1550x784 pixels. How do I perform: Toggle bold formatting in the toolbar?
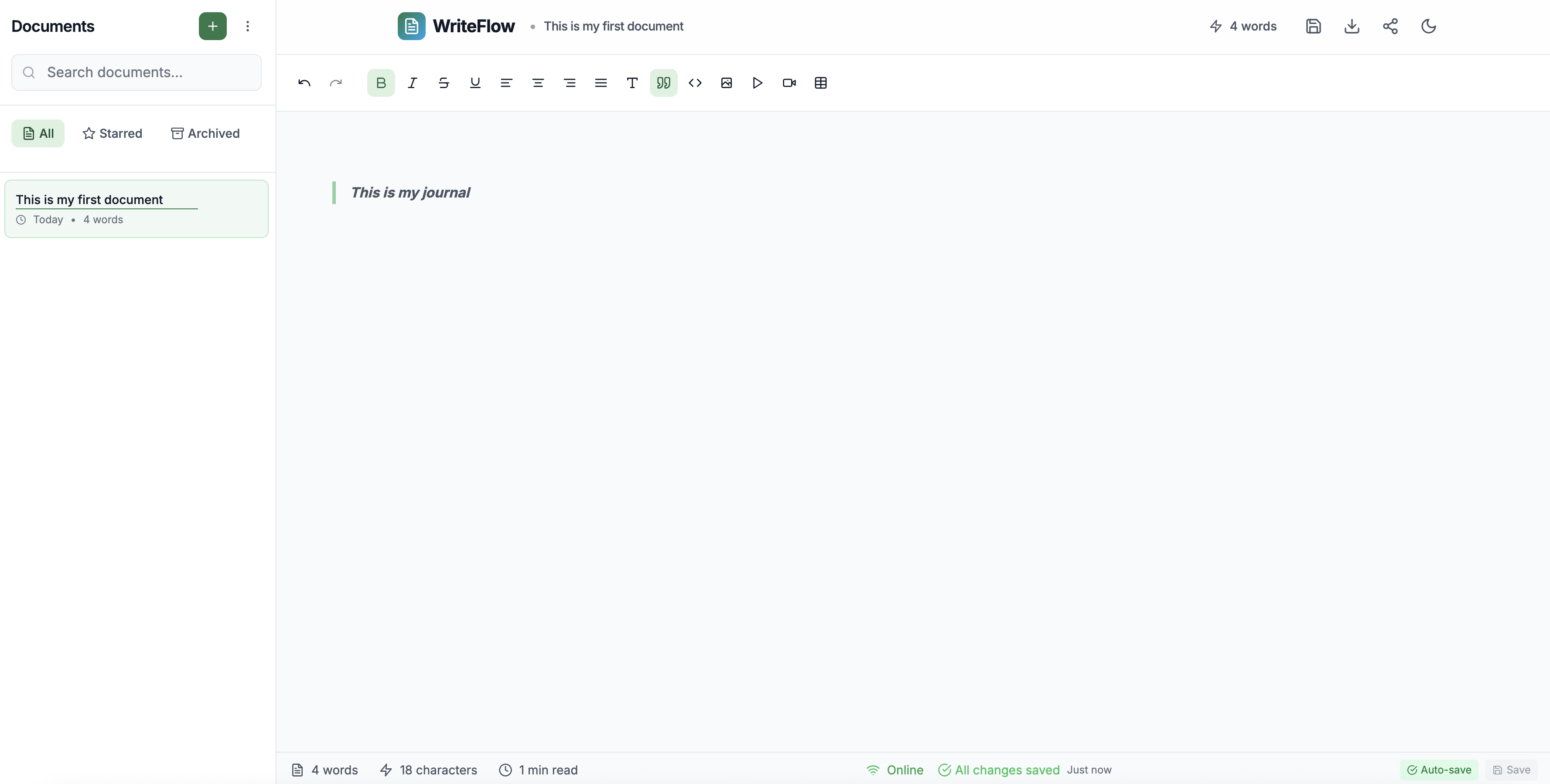pyautogui.click(x=381, y=82)
